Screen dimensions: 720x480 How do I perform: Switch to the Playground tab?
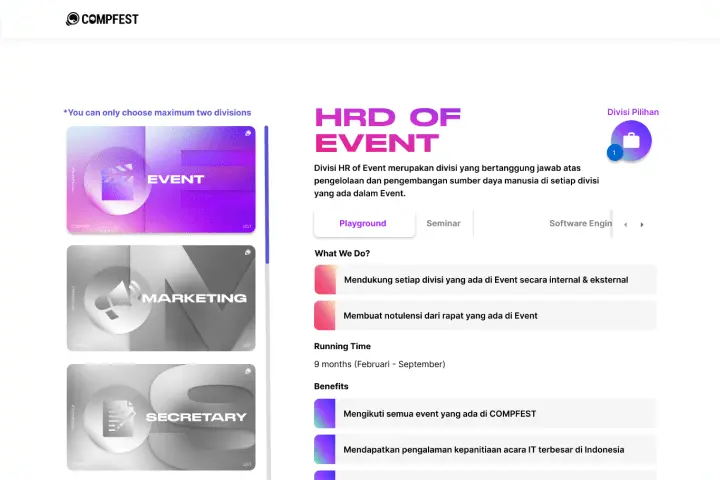click(363, 224)
